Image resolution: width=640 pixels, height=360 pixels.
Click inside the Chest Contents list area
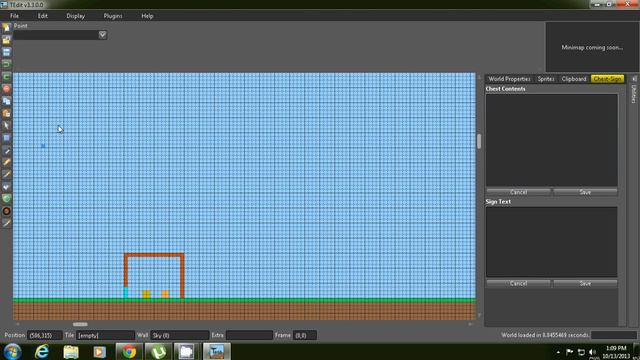coord(551,140)
